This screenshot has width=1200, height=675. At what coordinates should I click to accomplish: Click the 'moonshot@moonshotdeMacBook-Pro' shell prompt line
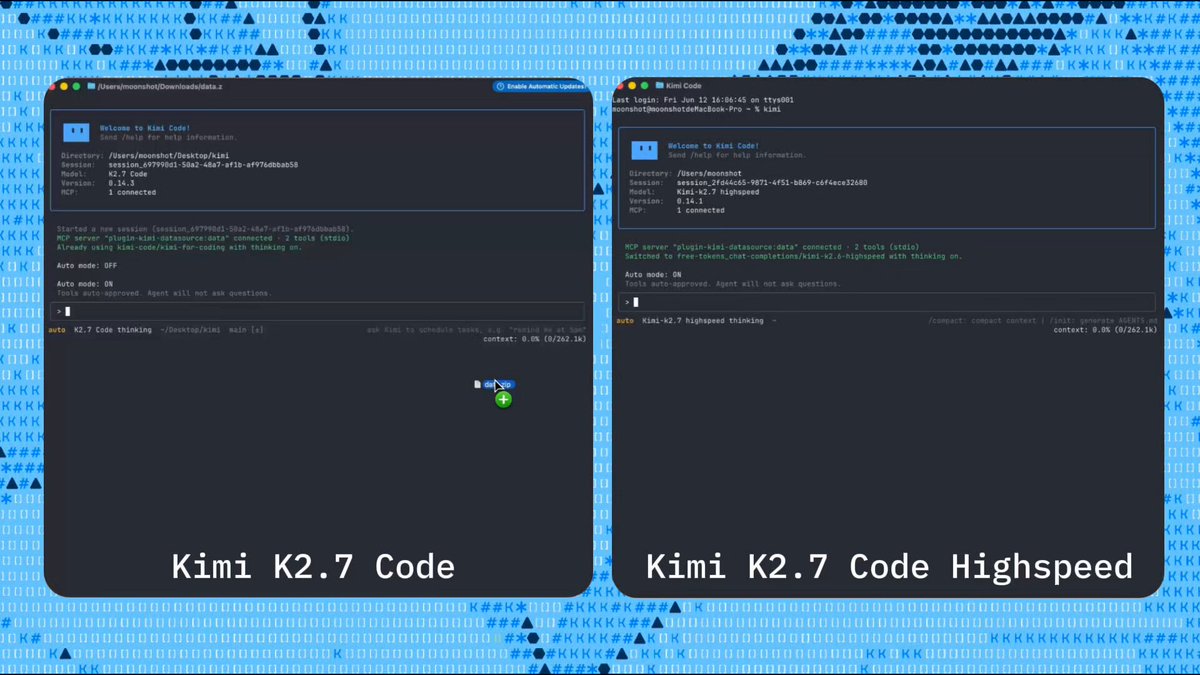697,110
